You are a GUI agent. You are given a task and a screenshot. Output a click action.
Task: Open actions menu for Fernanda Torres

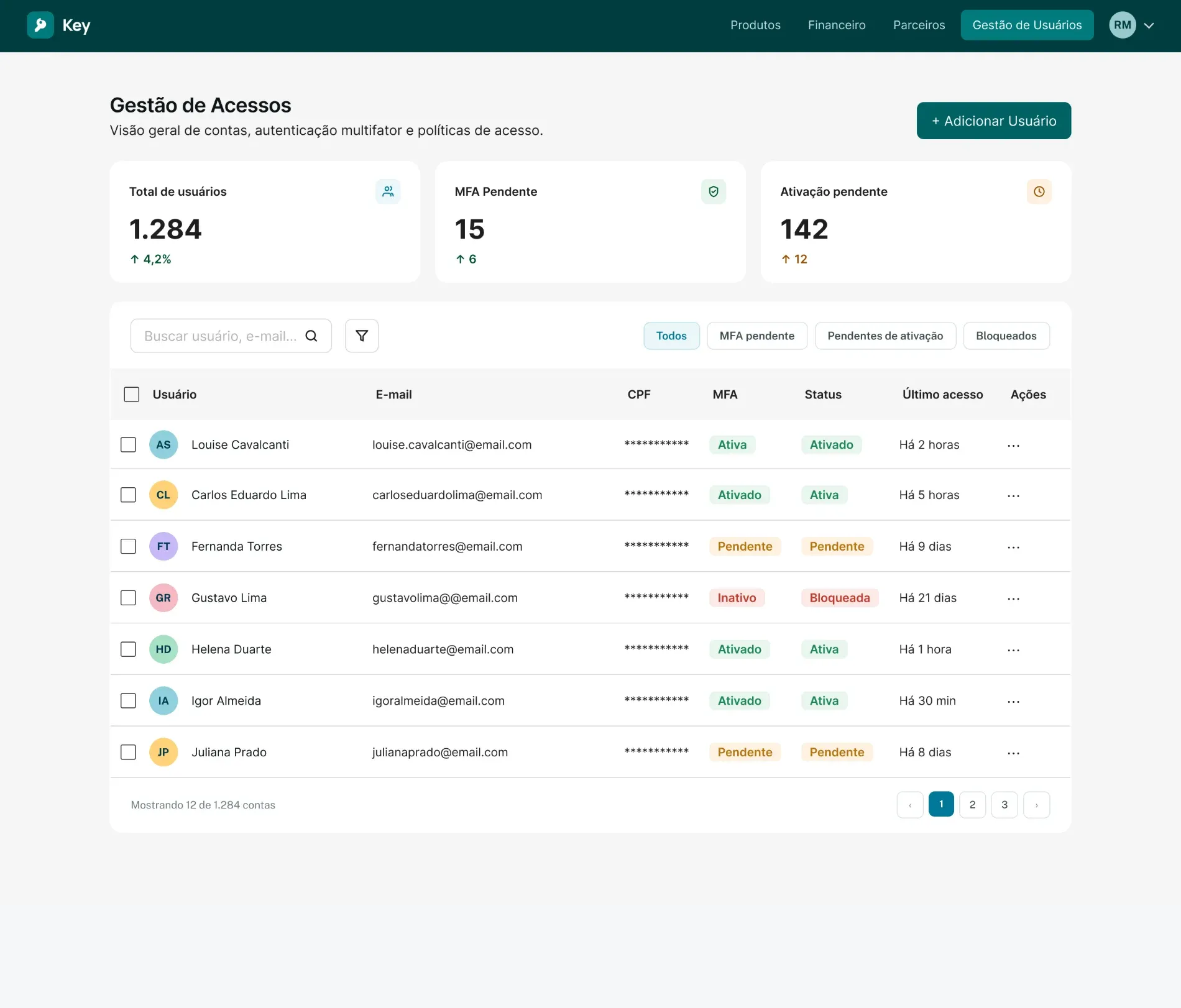[x=1013, y=547]
